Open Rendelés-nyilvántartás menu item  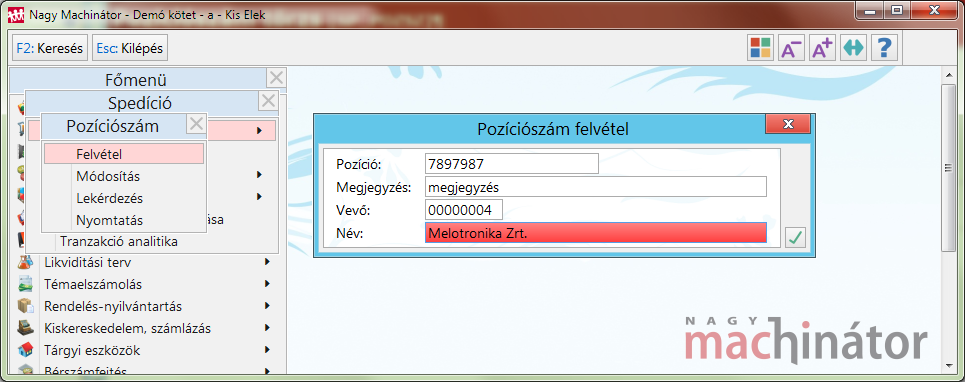click(113, 306)
